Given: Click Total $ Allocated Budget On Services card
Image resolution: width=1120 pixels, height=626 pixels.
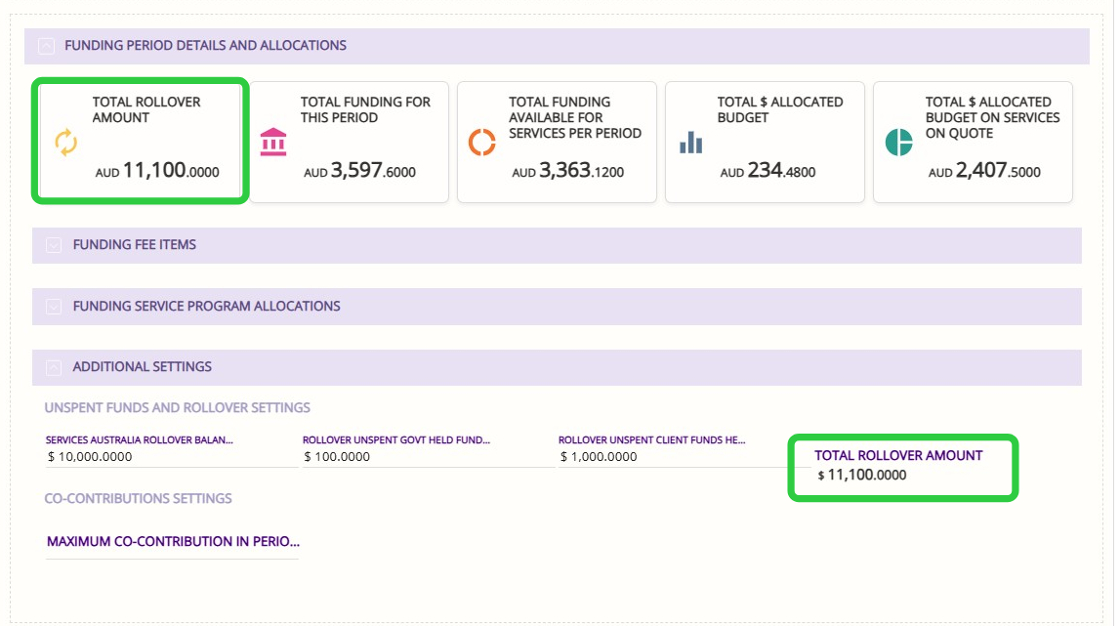Looking at the screenshot, I should pyautogui.click(x=973, y=142).
